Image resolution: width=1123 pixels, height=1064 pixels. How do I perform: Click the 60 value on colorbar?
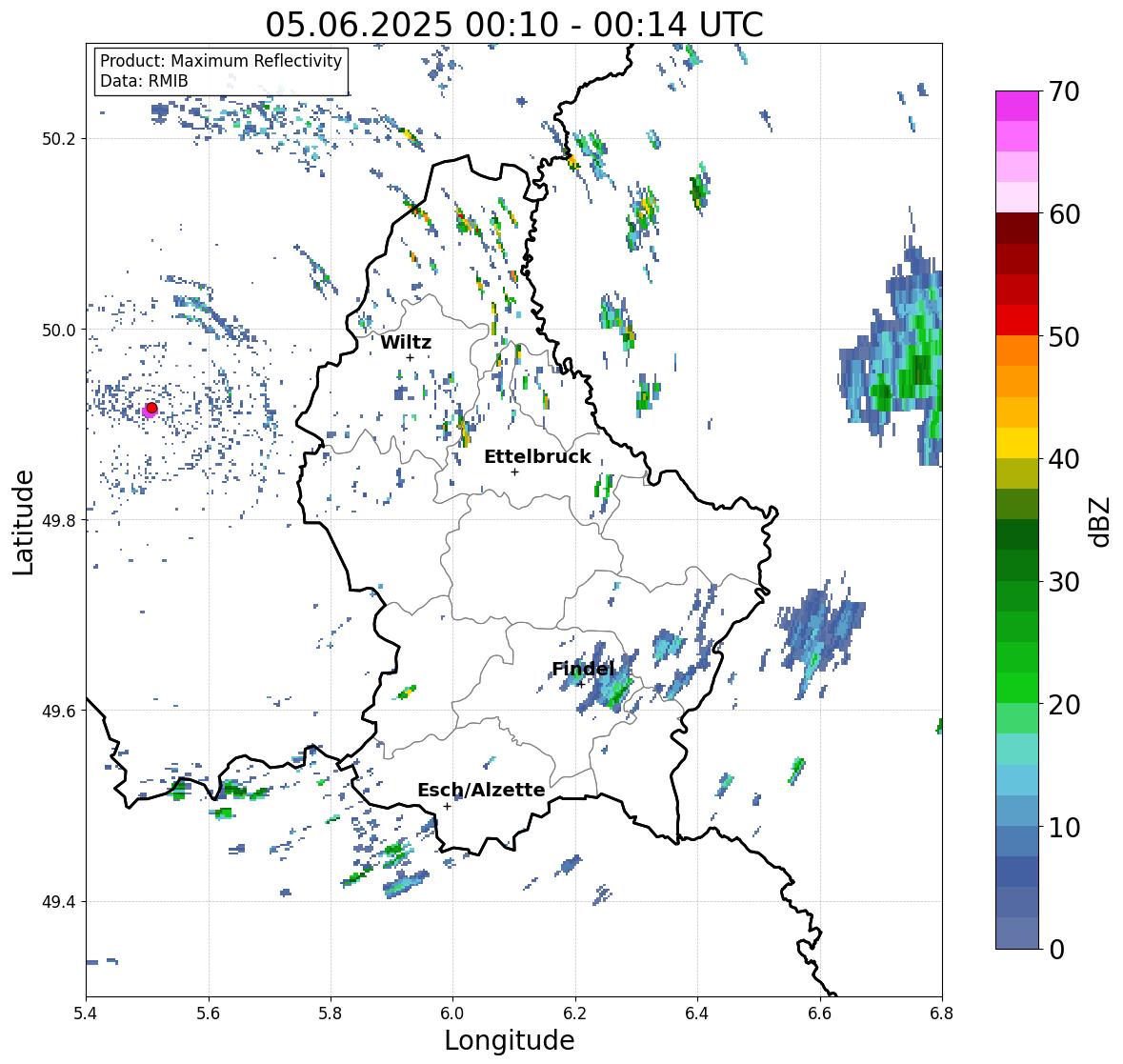pyautogui.click(x=1064, y=214)
